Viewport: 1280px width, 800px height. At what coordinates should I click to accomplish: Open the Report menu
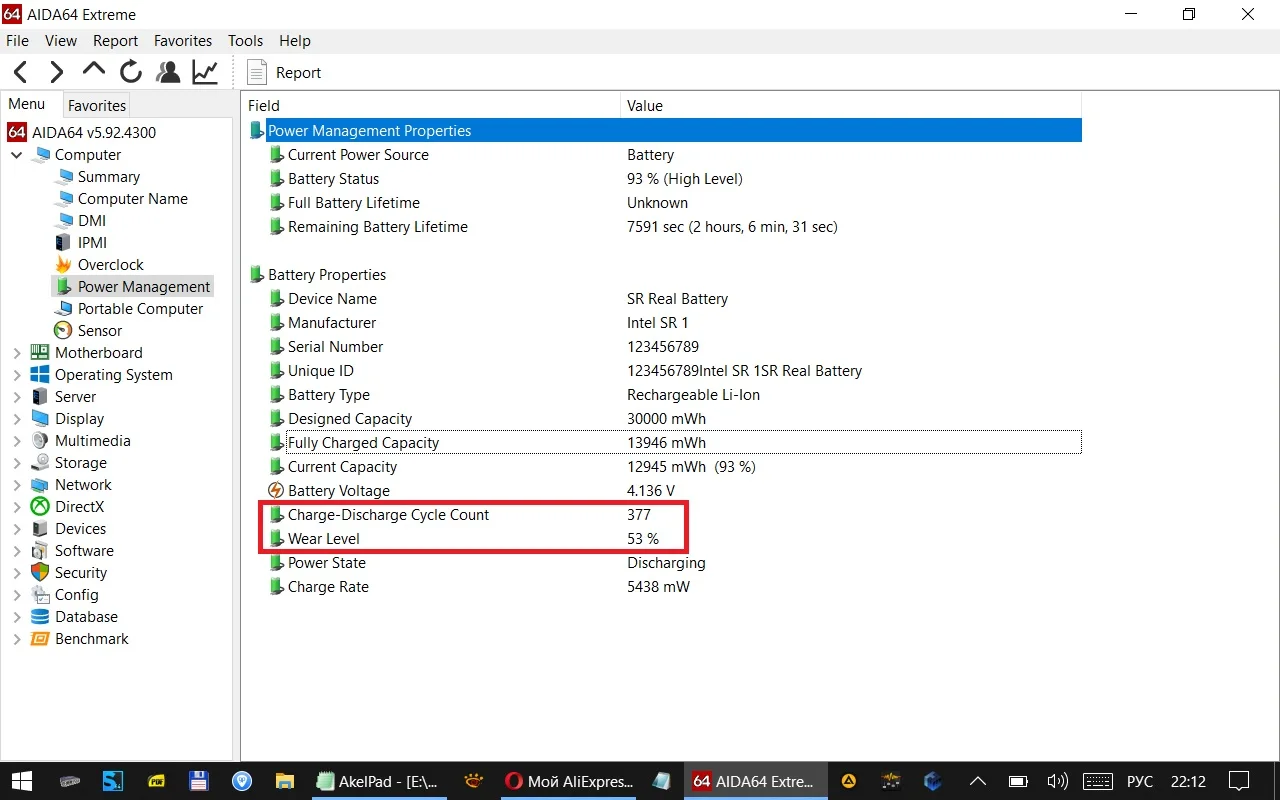116,41
